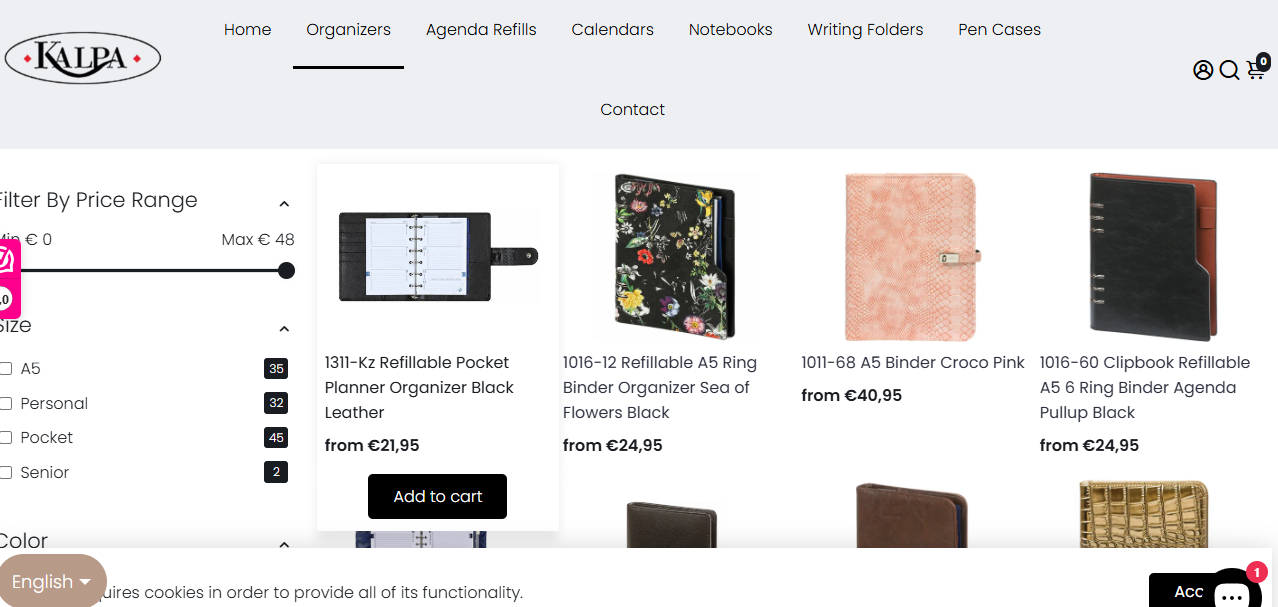Screen dimensions: 1278x607
Task: Open the user account icon
Action: (x=1203, y=70)
